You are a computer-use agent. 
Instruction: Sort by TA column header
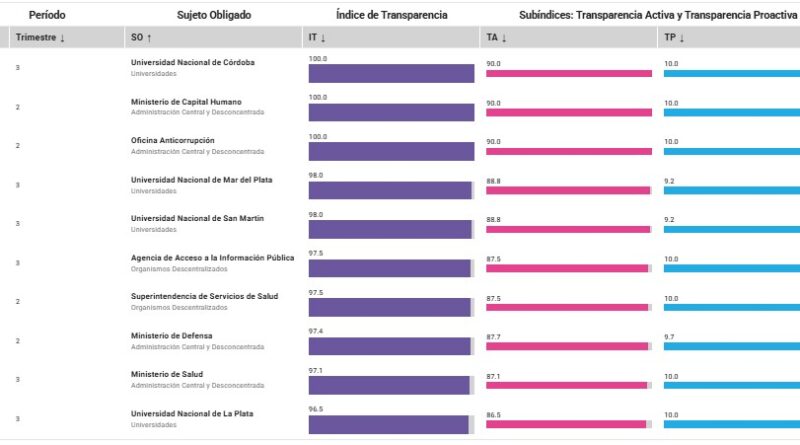coord(497,38)
